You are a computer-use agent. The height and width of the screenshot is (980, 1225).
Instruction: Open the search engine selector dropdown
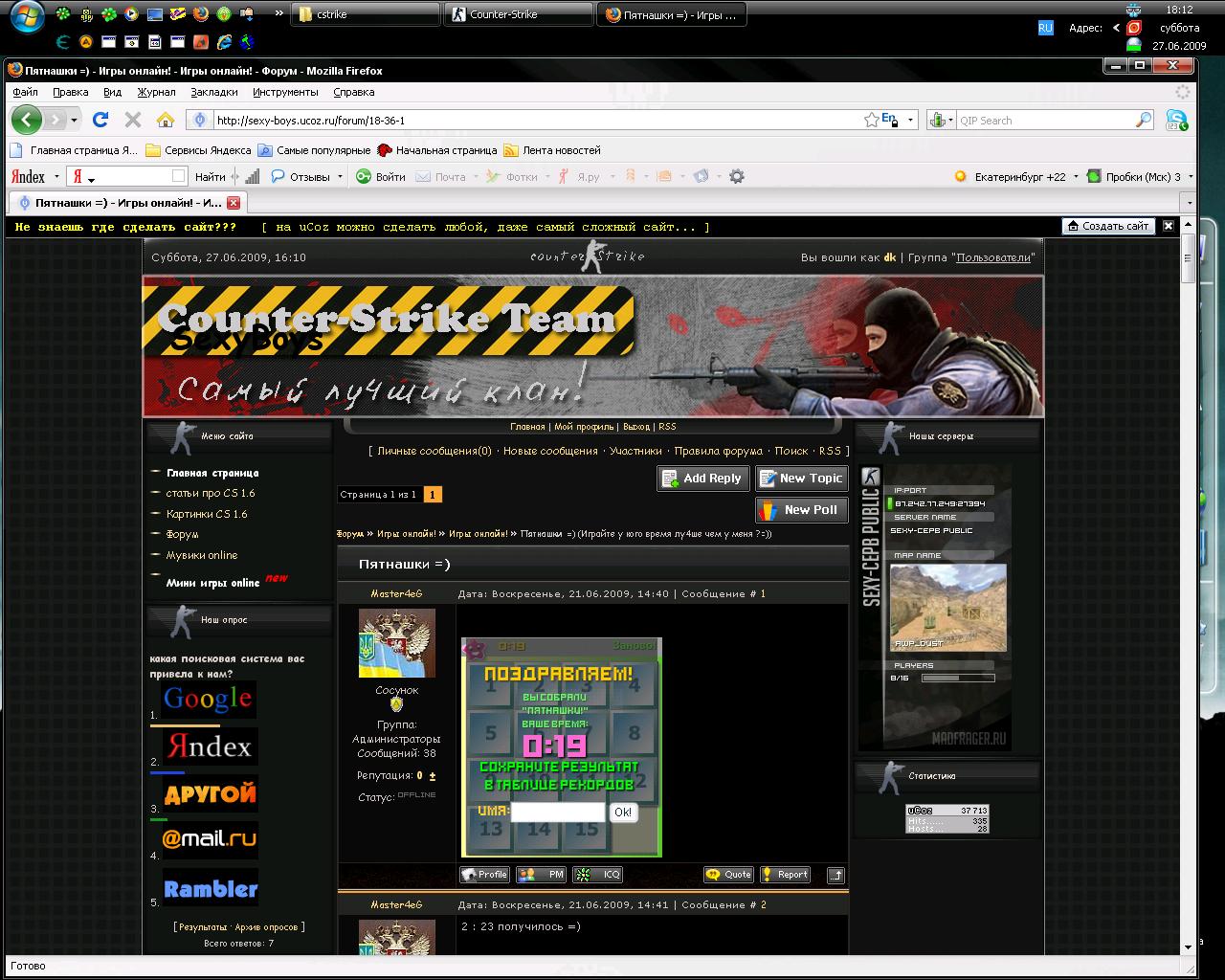[x=941, y=120]
